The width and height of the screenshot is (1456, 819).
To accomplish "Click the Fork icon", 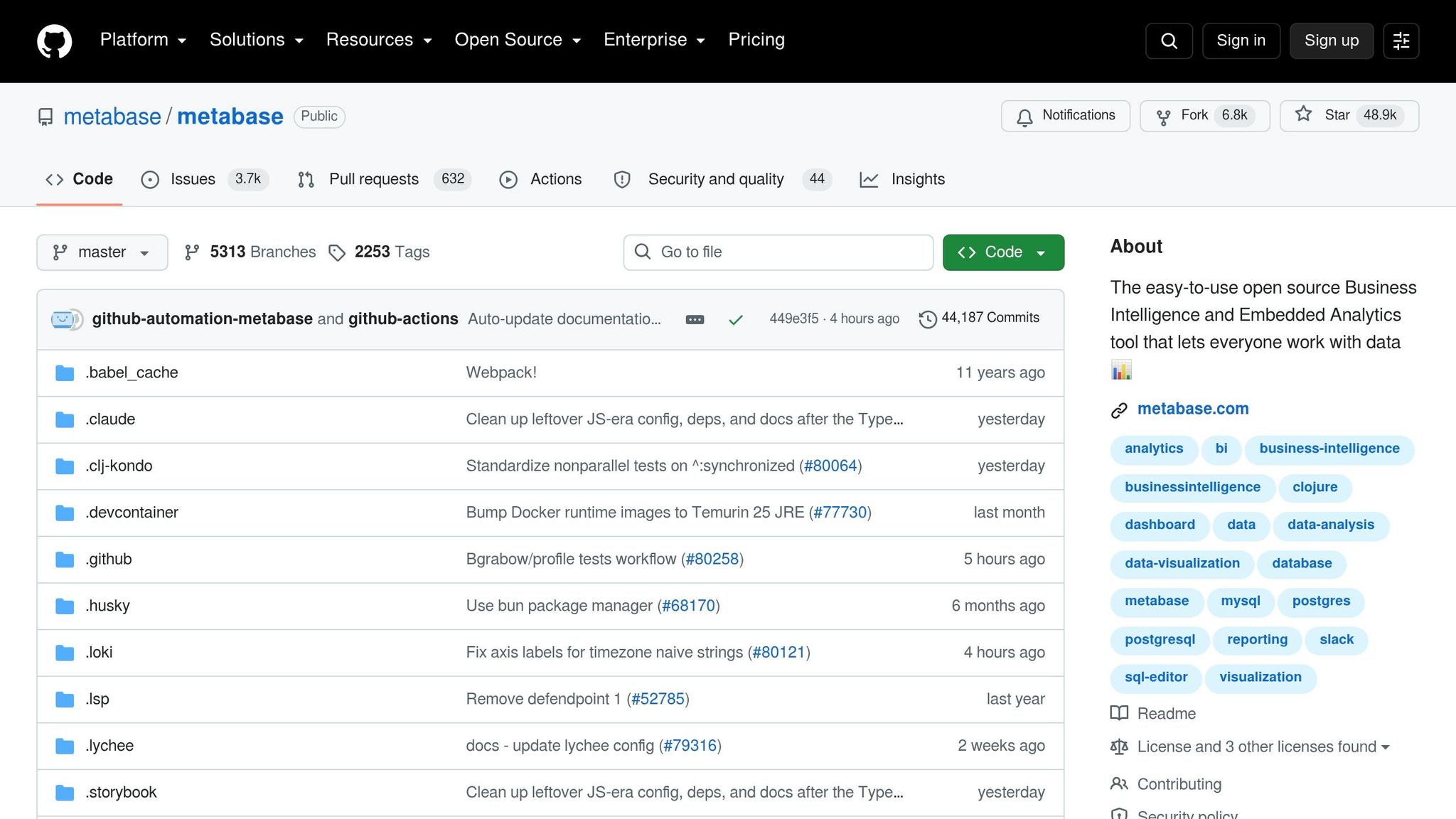I will pos(1163,117).
